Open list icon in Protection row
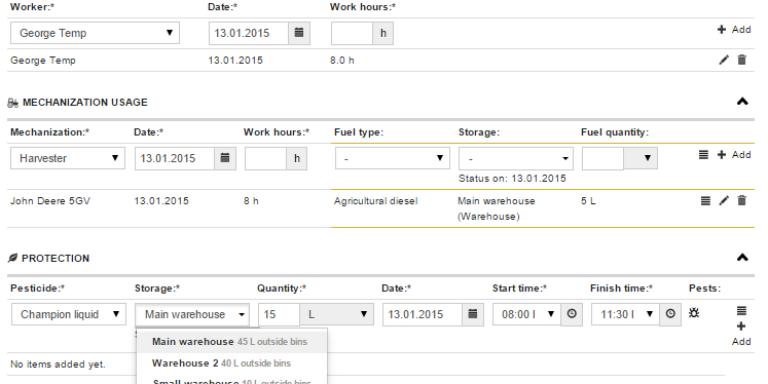The height and width of the screenshot is (384, 768). click(741, 311)
